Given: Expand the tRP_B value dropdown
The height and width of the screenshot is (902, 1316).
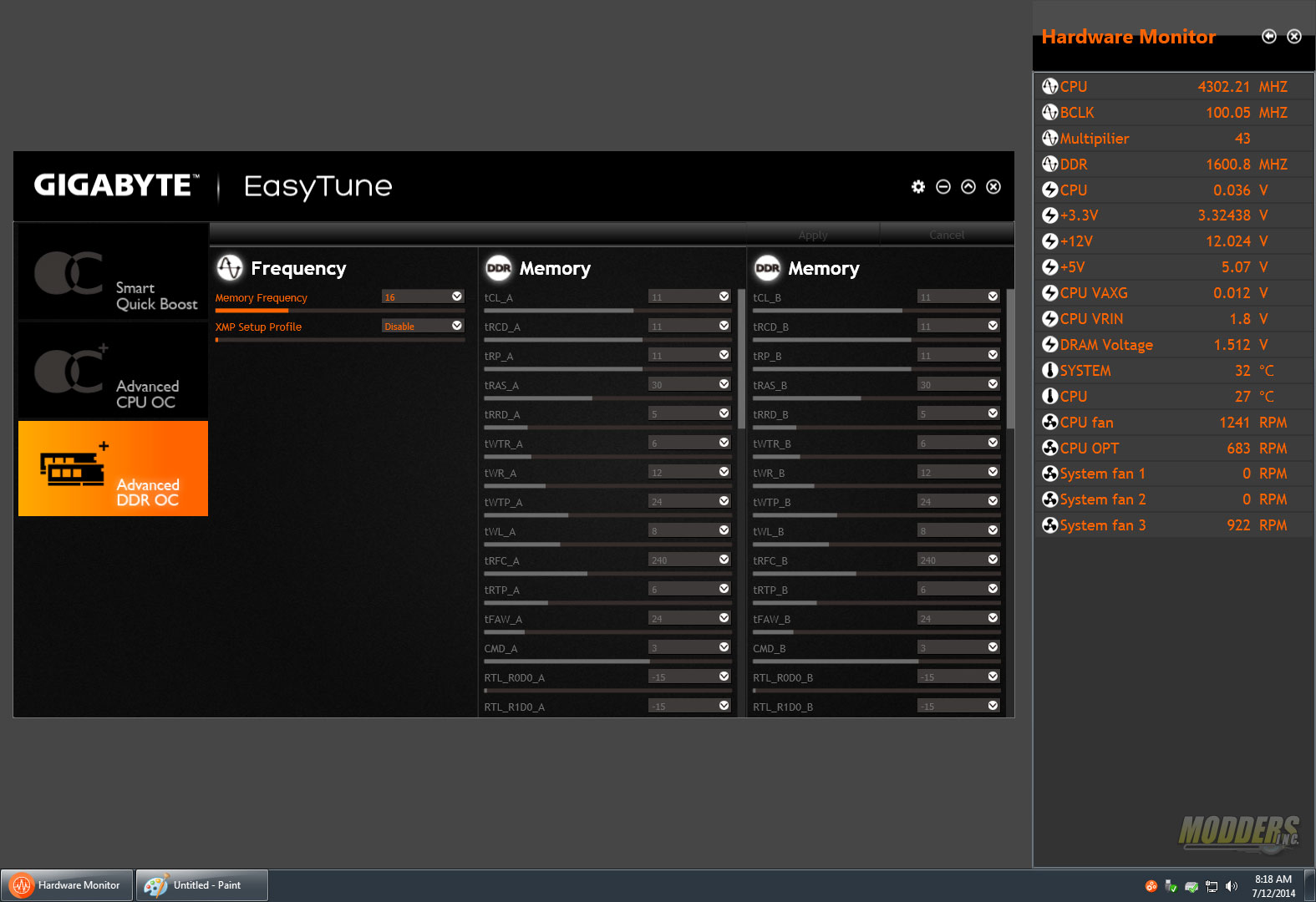Looking at the screenshot, I should tap(958, 355).
